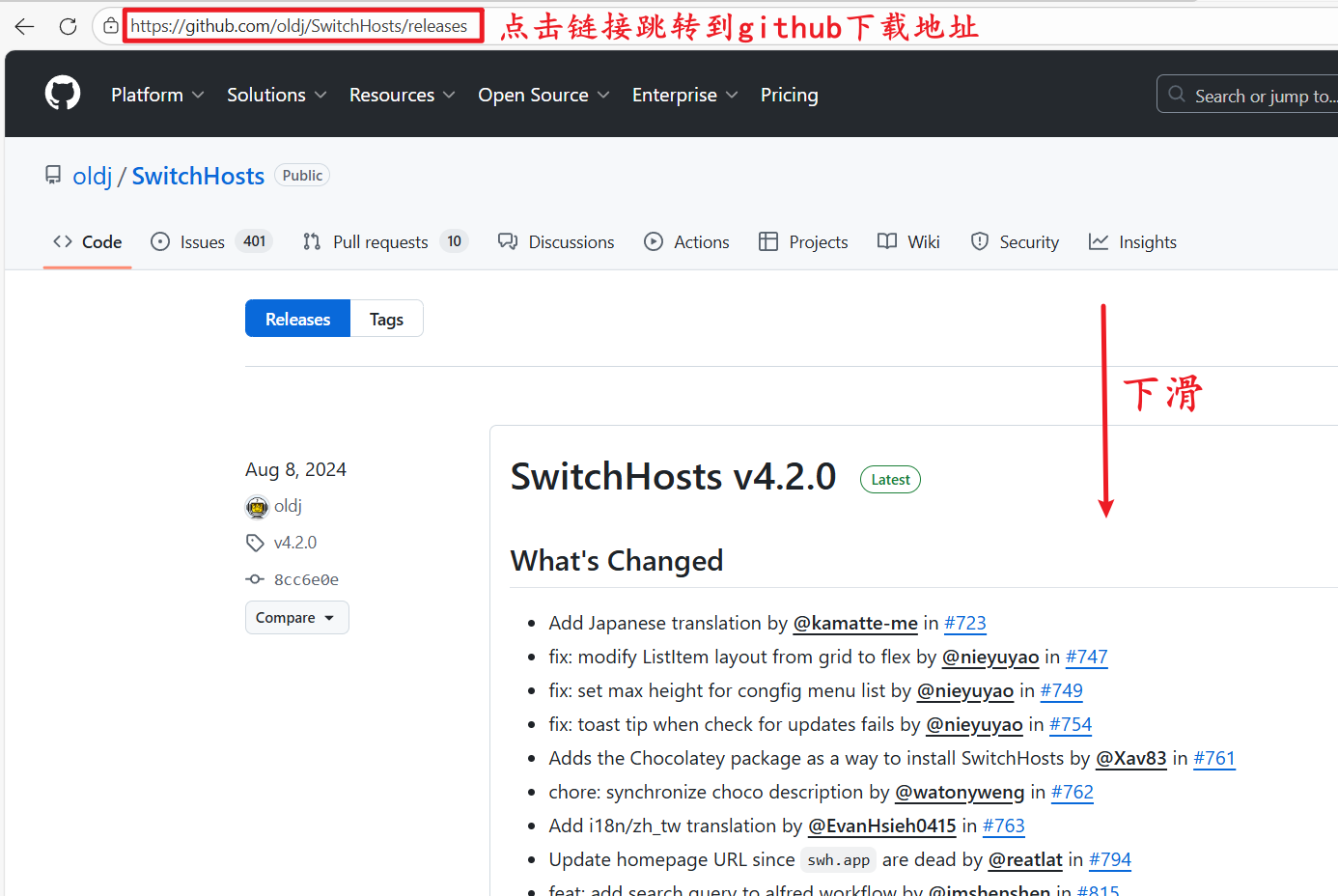
Task: Click the Projects table icon
Action: [768, 241]
